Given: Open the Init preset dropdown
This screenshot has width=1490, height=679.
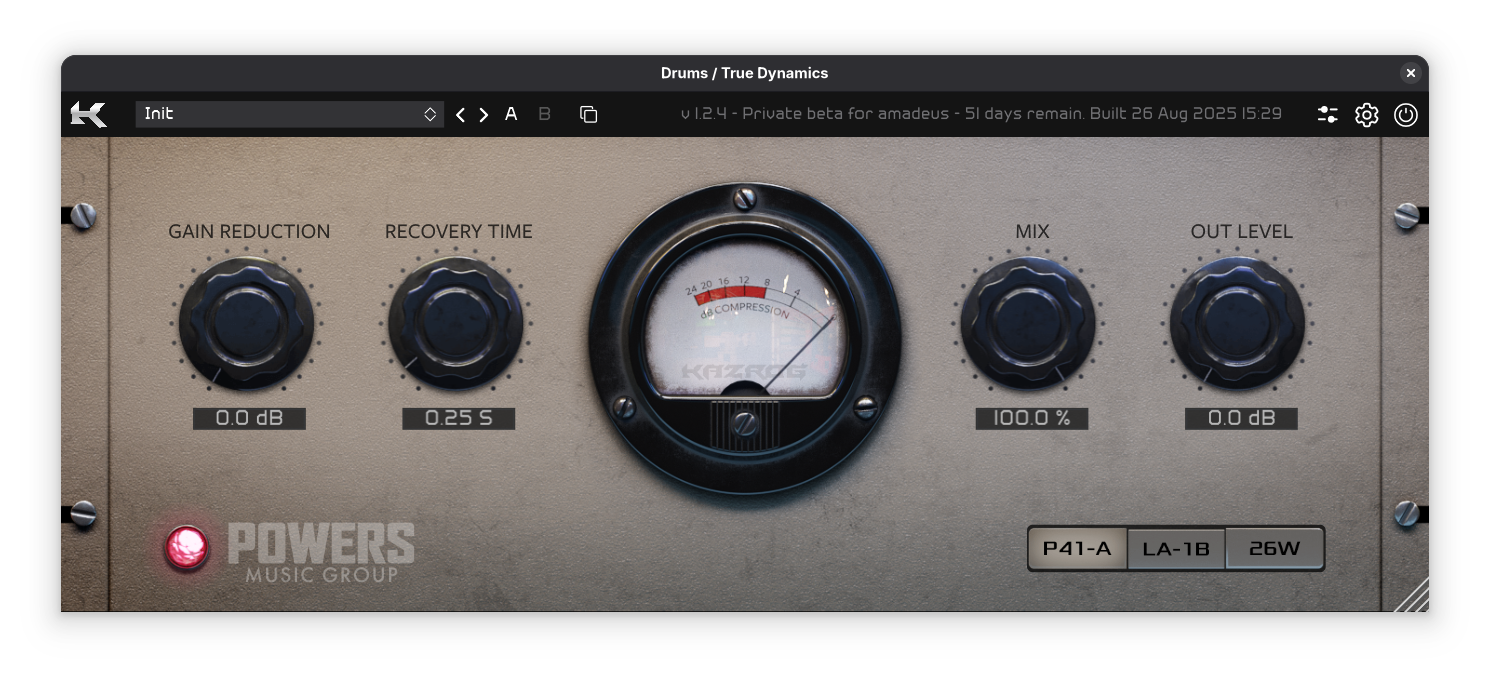Looking at the screenshot, I should click(289, 114).
